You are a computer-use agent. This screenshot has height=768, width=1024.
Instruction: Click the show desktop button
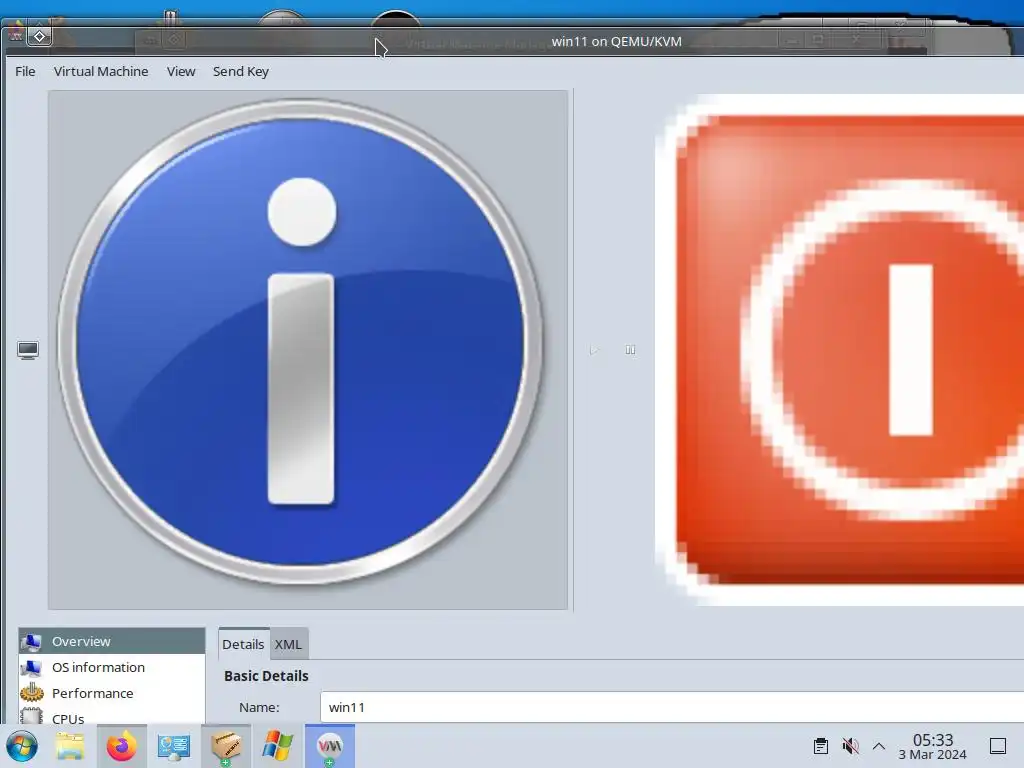pyautogui.click(x=998, y=746)
